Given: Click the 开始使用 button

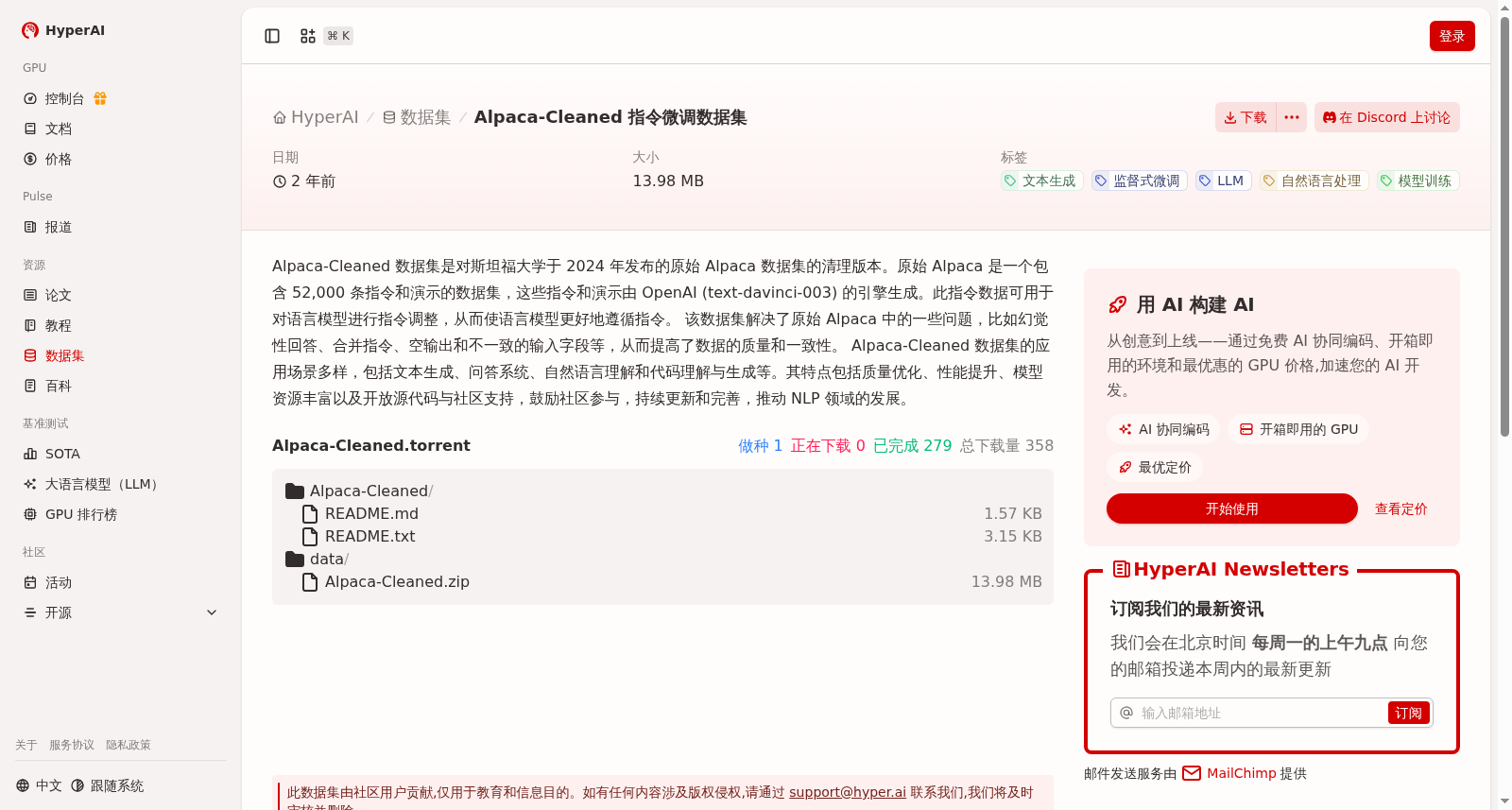Looking at the screenshot, I should click(x=1232, y=508).
